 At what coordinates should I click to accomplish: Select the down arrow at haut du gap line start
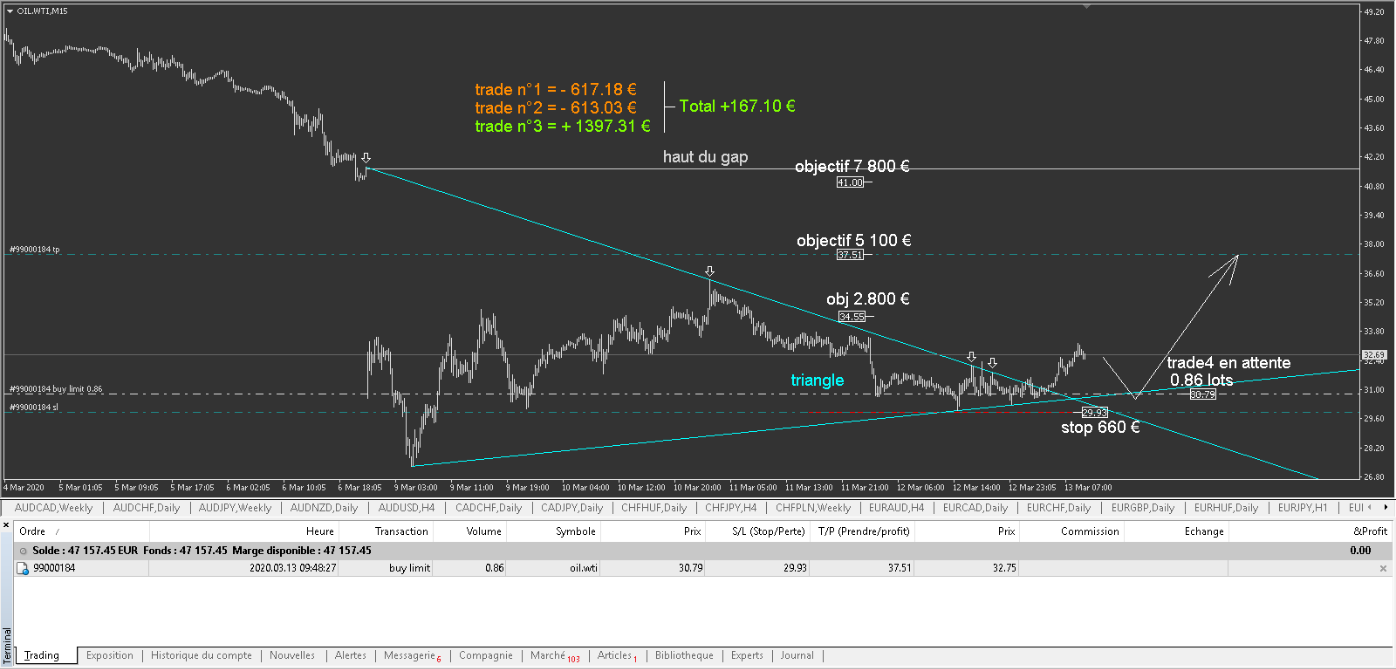tap(366, 158)
